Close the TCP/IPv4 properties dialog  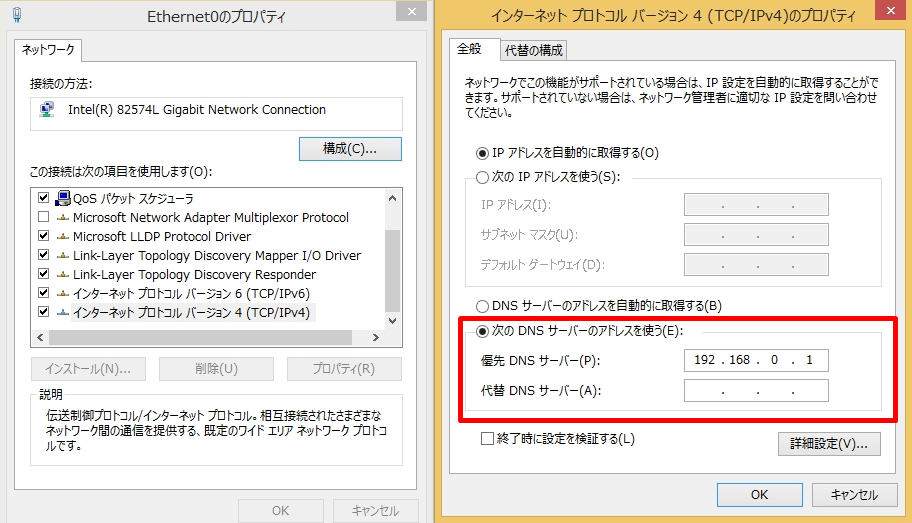pyautogui.click(x=890, y=10)
